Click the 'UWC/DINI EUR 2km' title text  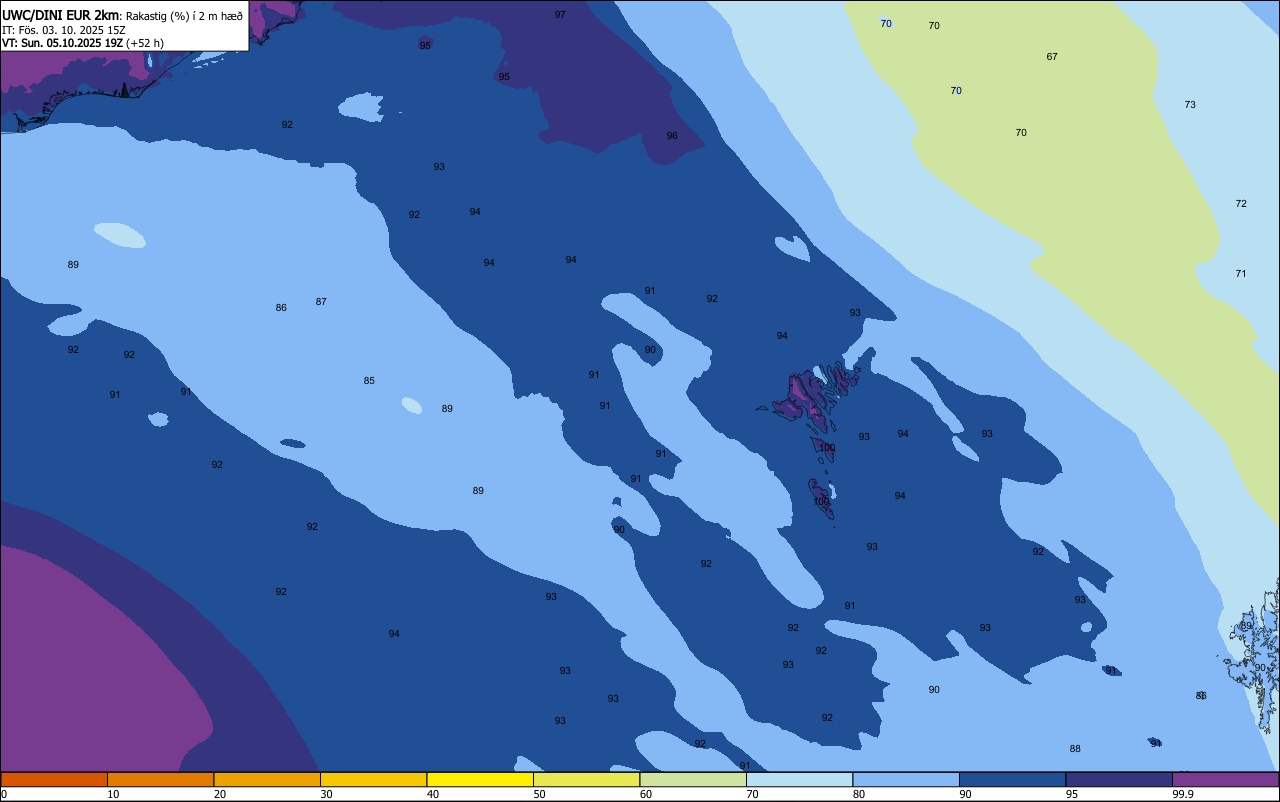point(60,15)
